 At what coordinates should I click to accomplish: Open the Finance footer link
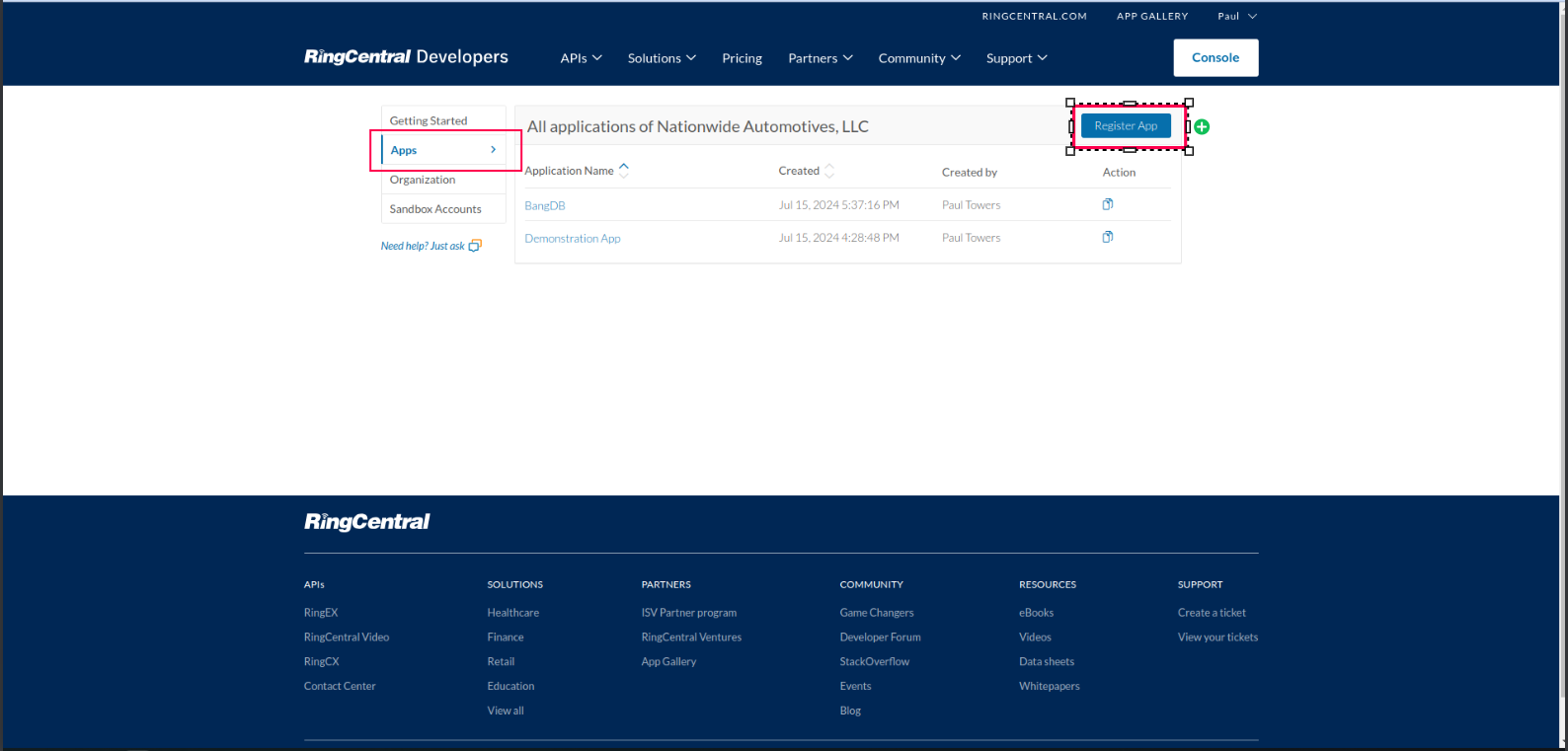coord(505,638)
